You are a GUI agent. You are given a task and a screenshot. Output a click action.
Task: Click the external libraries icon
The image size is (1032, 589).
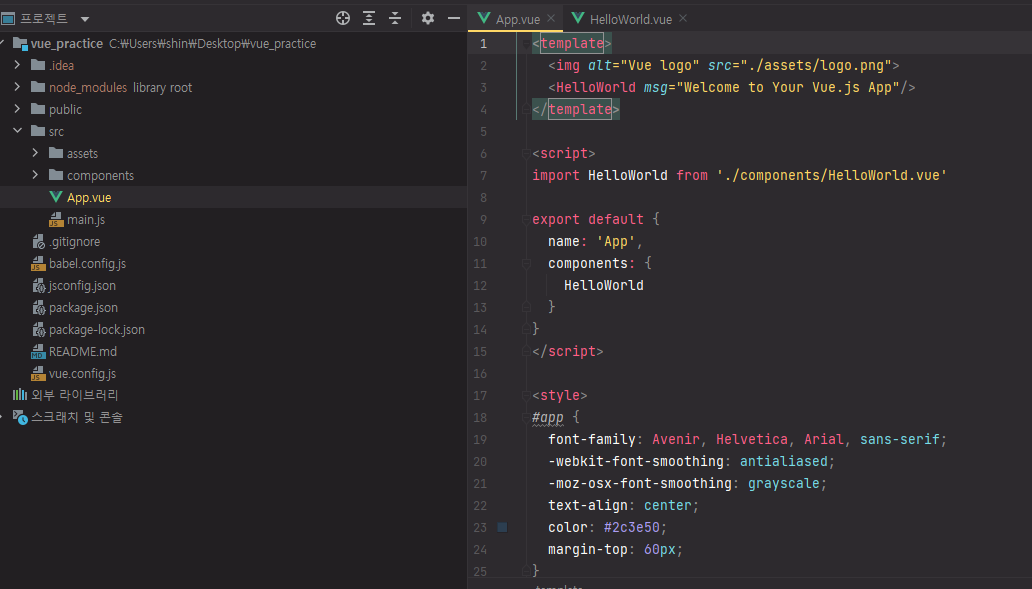20,395
